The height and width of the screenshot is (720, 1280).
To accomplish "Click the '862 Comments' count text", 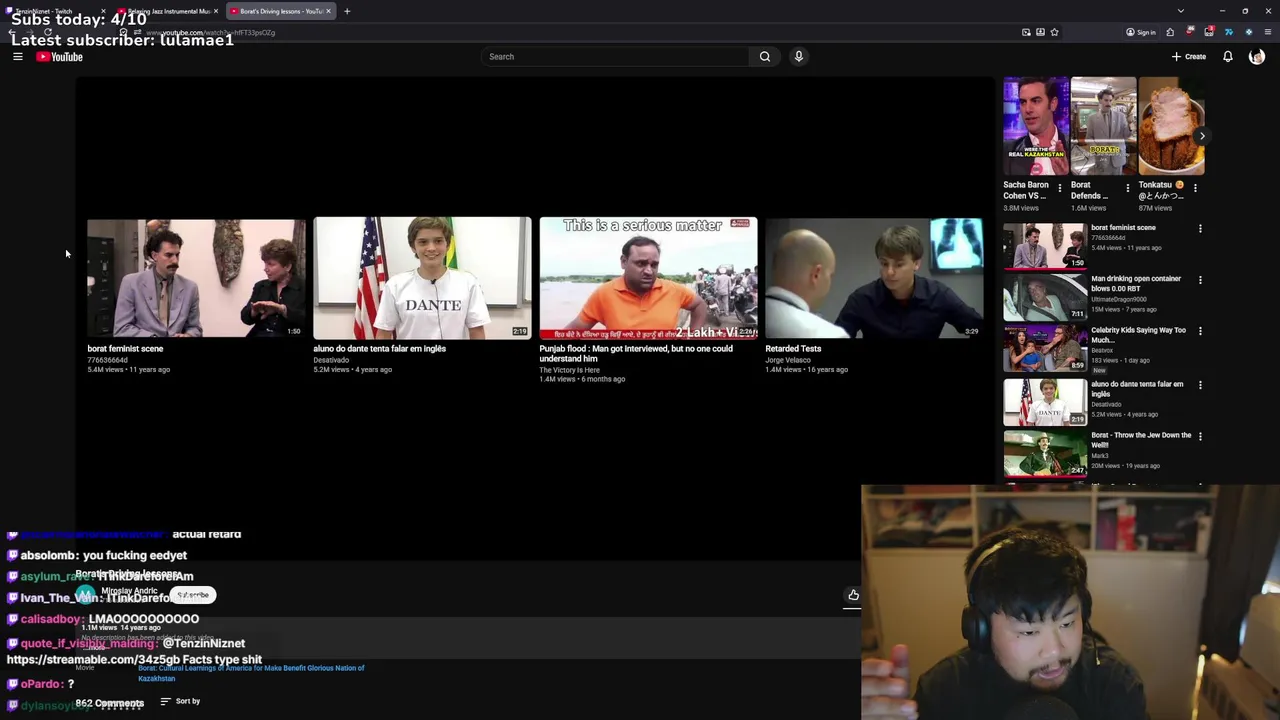I will (x=110, y=703).
